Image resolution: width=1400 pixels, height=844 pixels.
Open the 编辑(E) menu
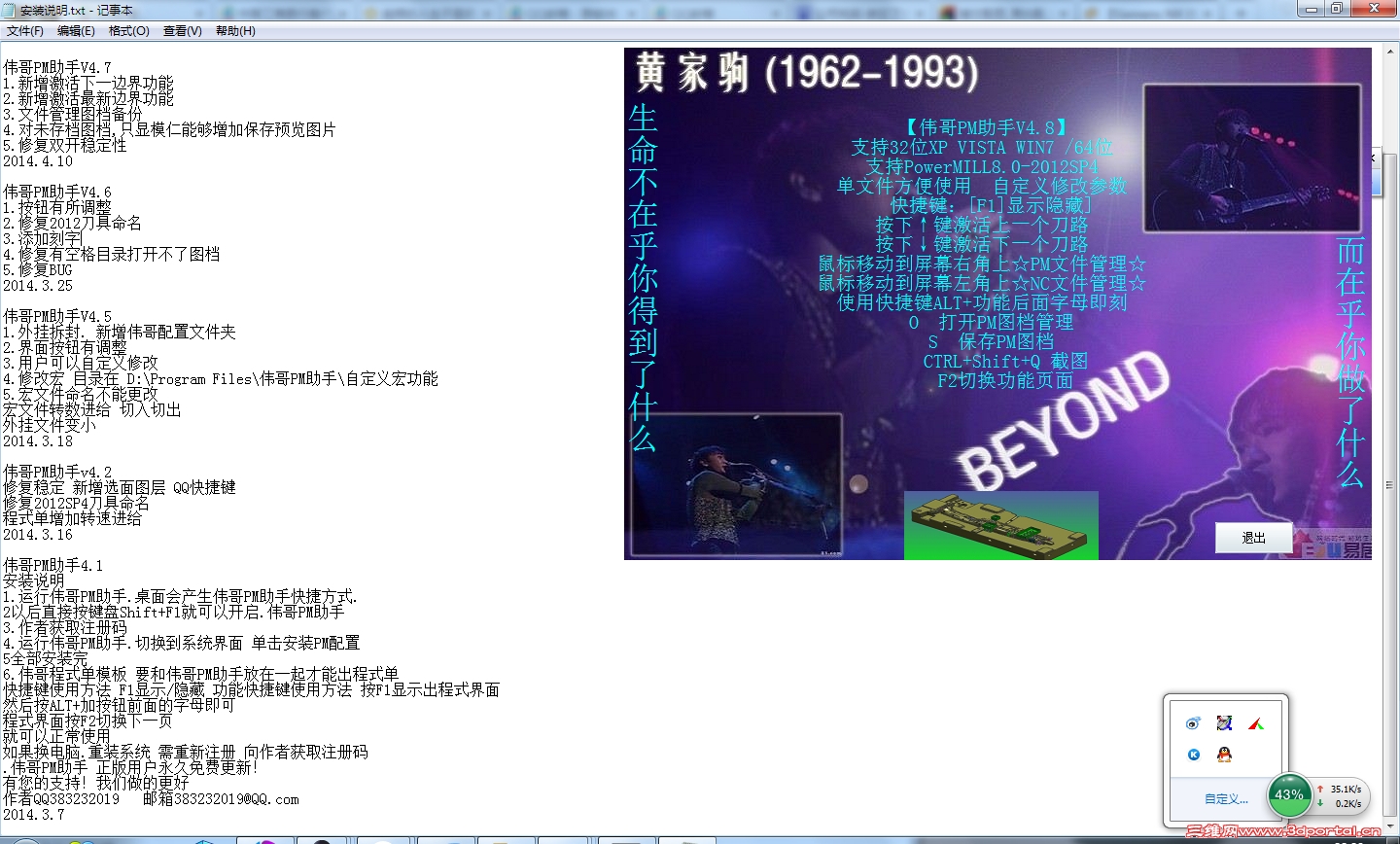76,31
